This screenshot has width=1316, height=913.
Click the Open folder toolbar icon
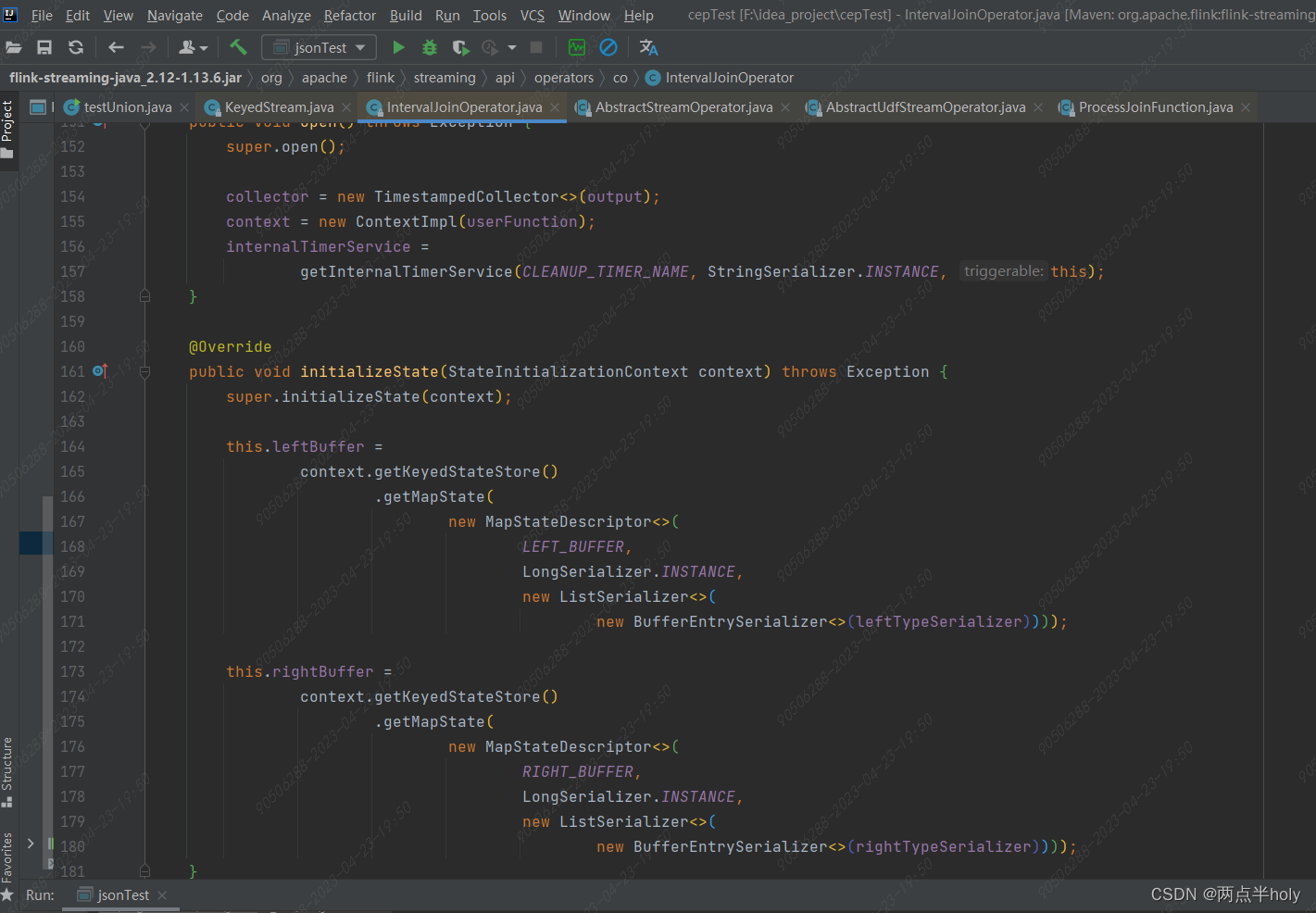[14, 47]
